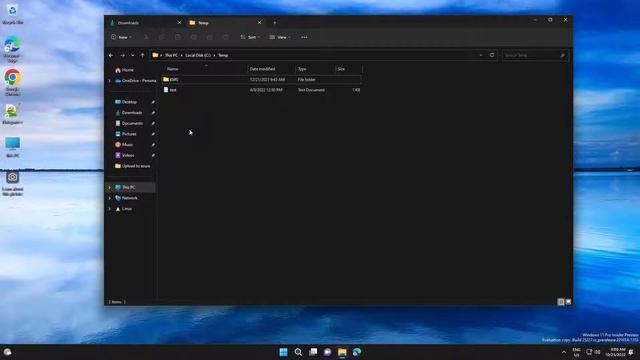Click 'This PC' in the address breadcrumb
640x360 pixels.
171,55
